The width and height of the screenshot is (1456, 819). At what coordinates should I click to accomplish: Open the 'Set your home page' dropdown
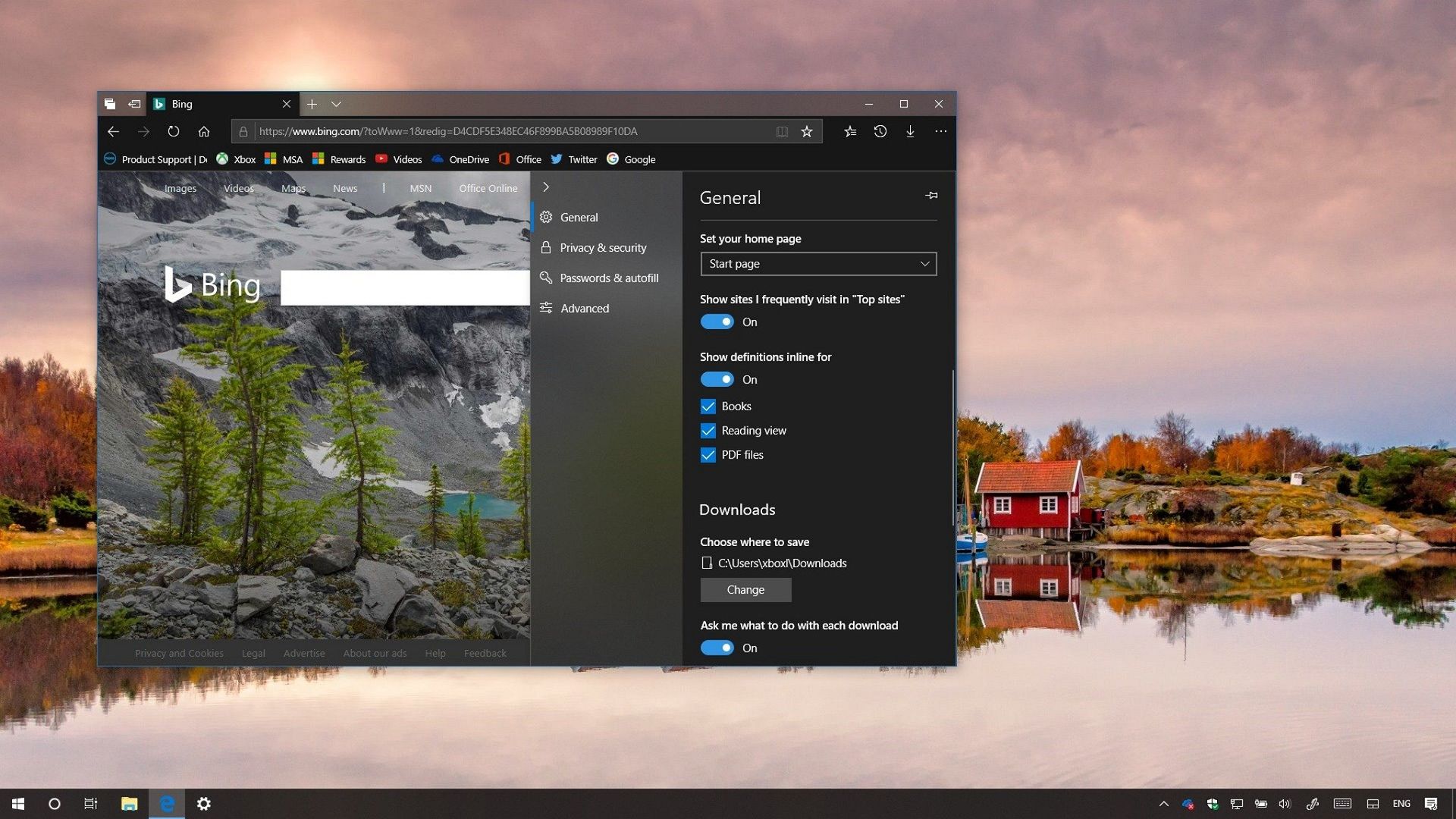point(818,264)
